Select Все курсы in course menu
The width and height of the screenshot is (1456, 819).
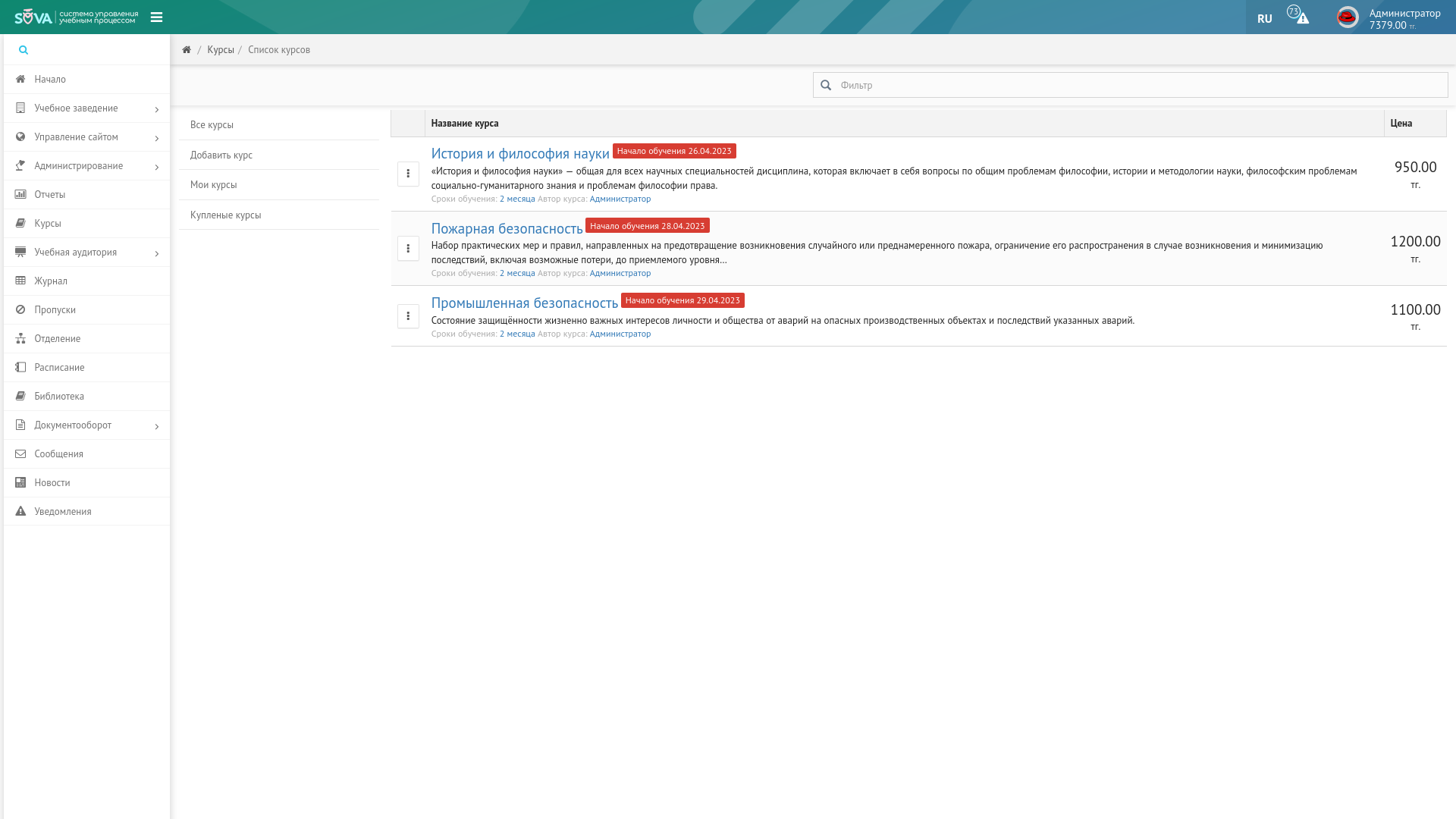279,125
